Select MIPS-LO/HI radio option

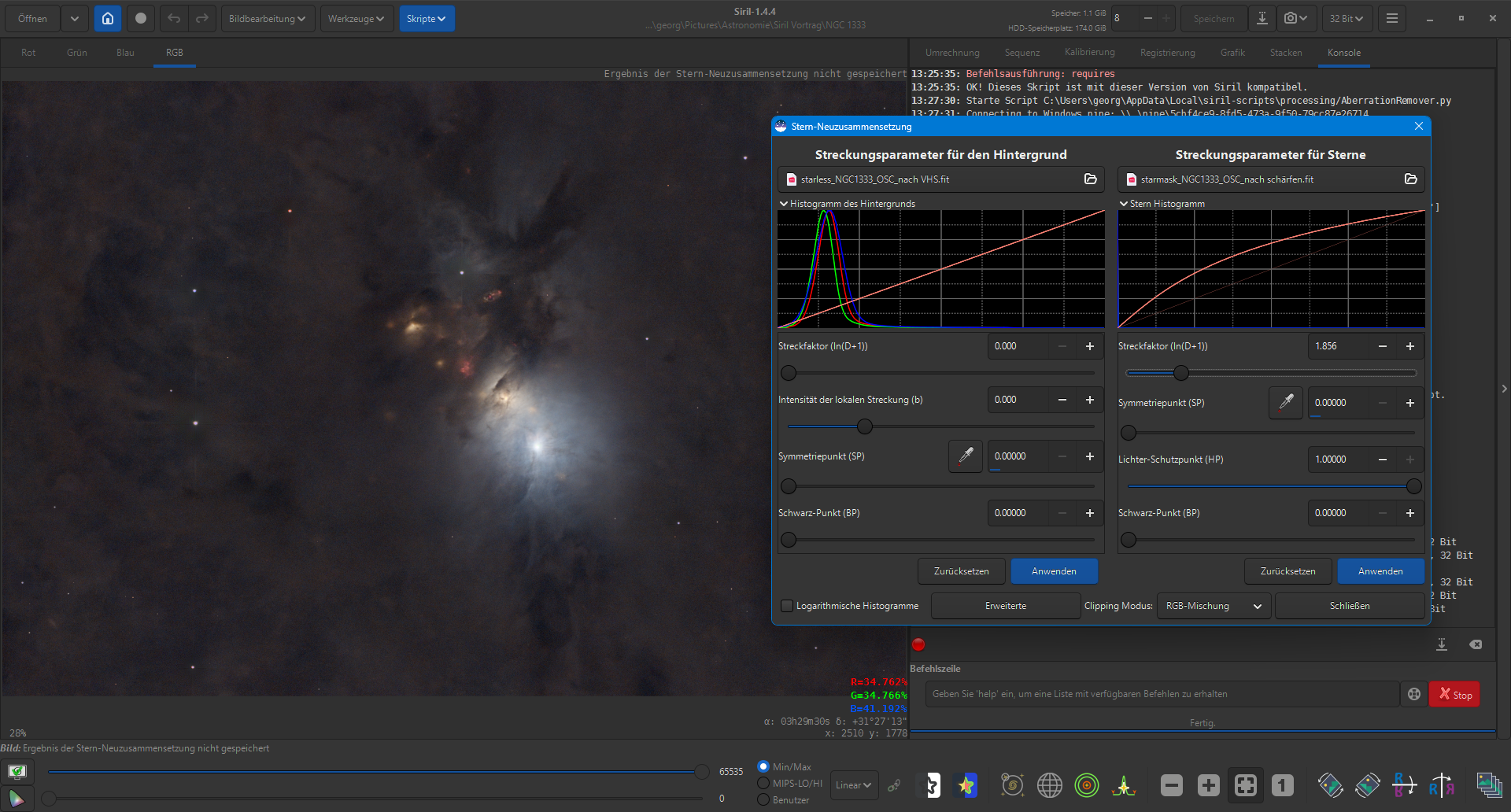(x=763, y=783)
